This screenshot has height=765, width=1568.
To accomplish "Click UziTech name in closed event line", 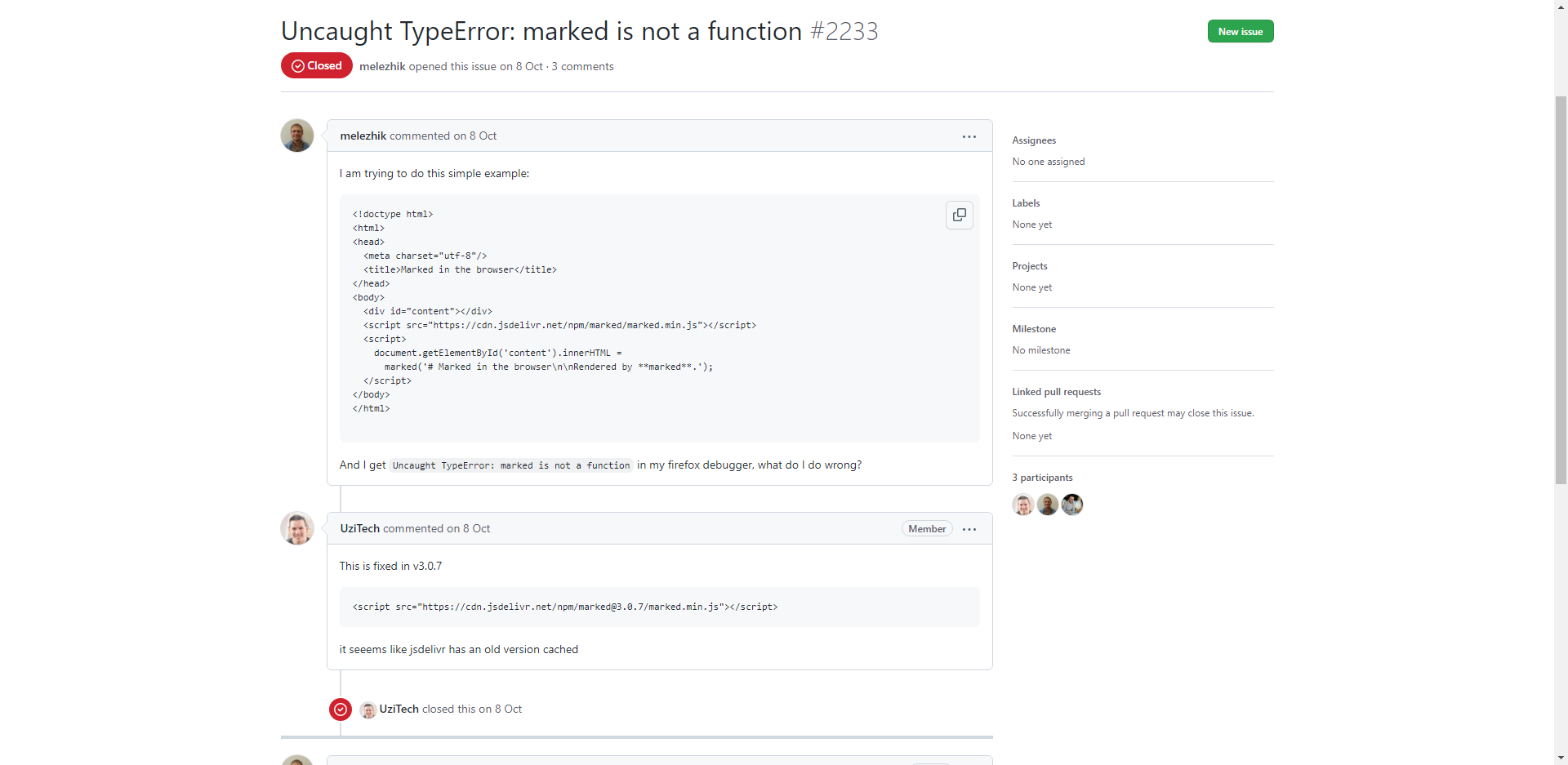I will click(x=399, y=709).
